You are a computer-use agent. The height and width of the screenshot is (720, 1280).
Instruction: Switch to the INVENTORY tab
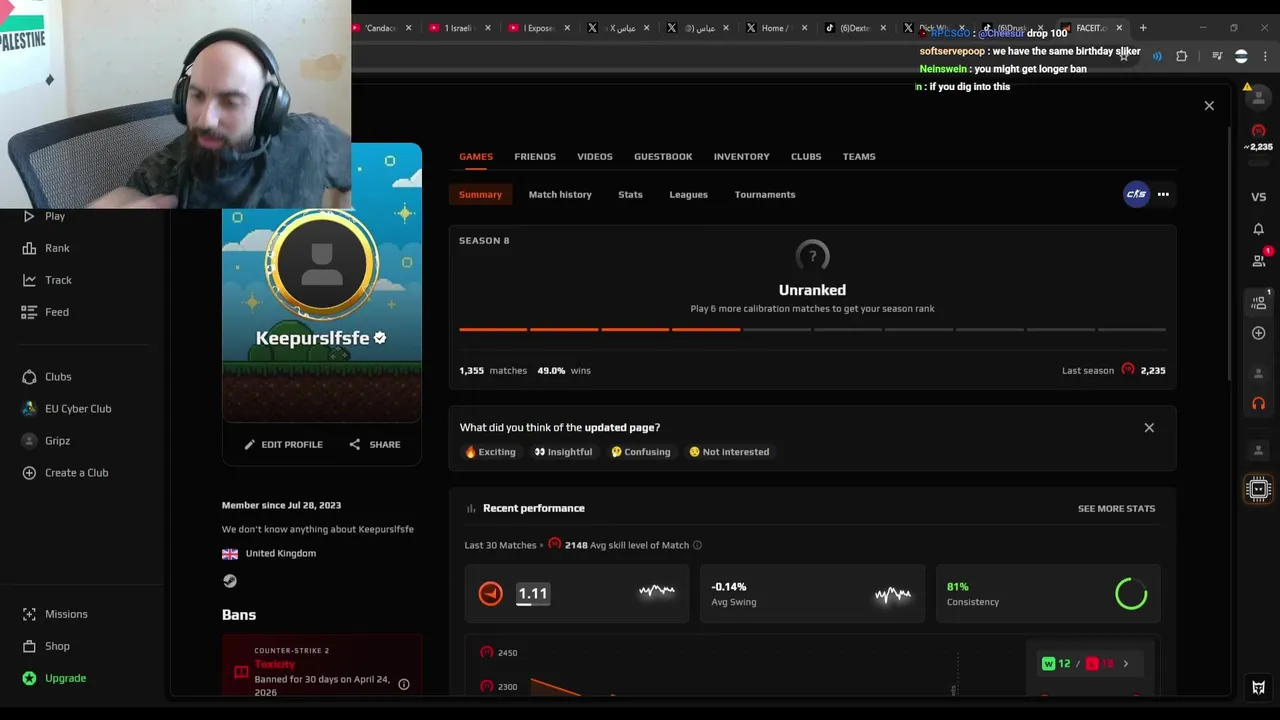[x=742, y=157]
